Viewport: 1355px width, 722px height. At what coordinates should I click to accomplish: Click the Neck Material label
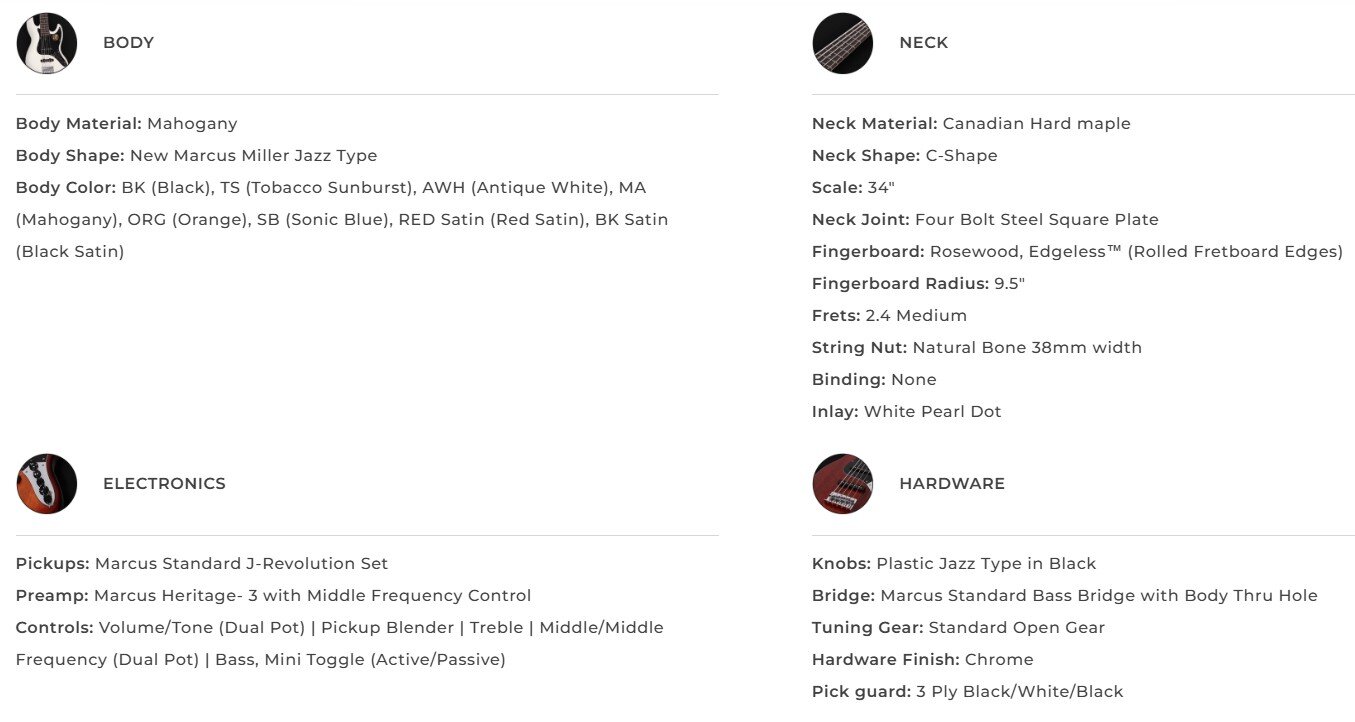tap(874, 124)
